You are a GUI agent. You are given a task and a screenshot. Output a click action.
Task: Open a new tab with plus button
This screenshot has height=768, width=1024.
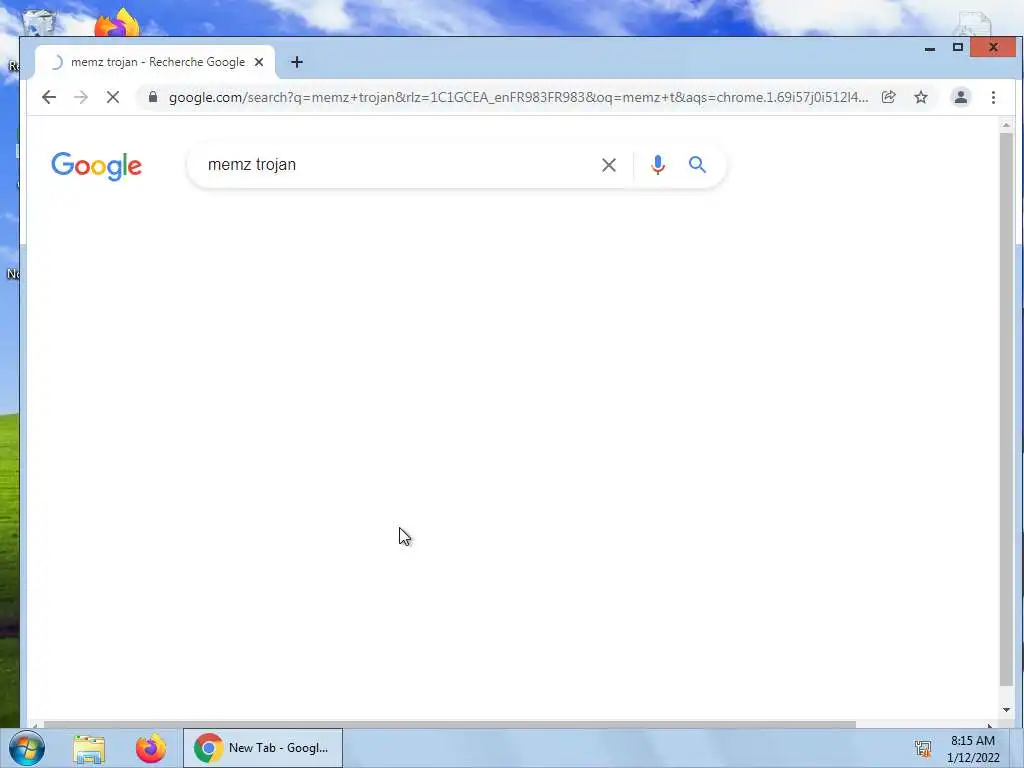click(x=296, y=62)
